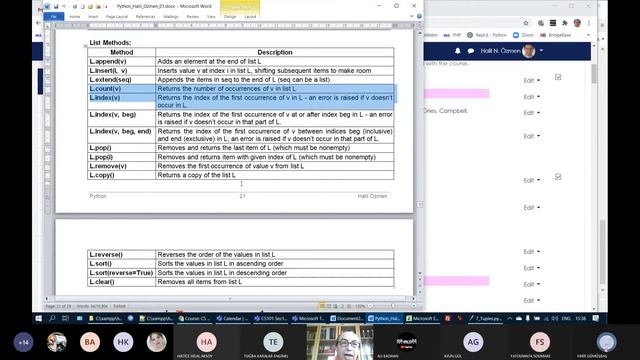The image size is (640, 360).
Task: Open the messages chat bubble icon
Action: coord(471,51)
